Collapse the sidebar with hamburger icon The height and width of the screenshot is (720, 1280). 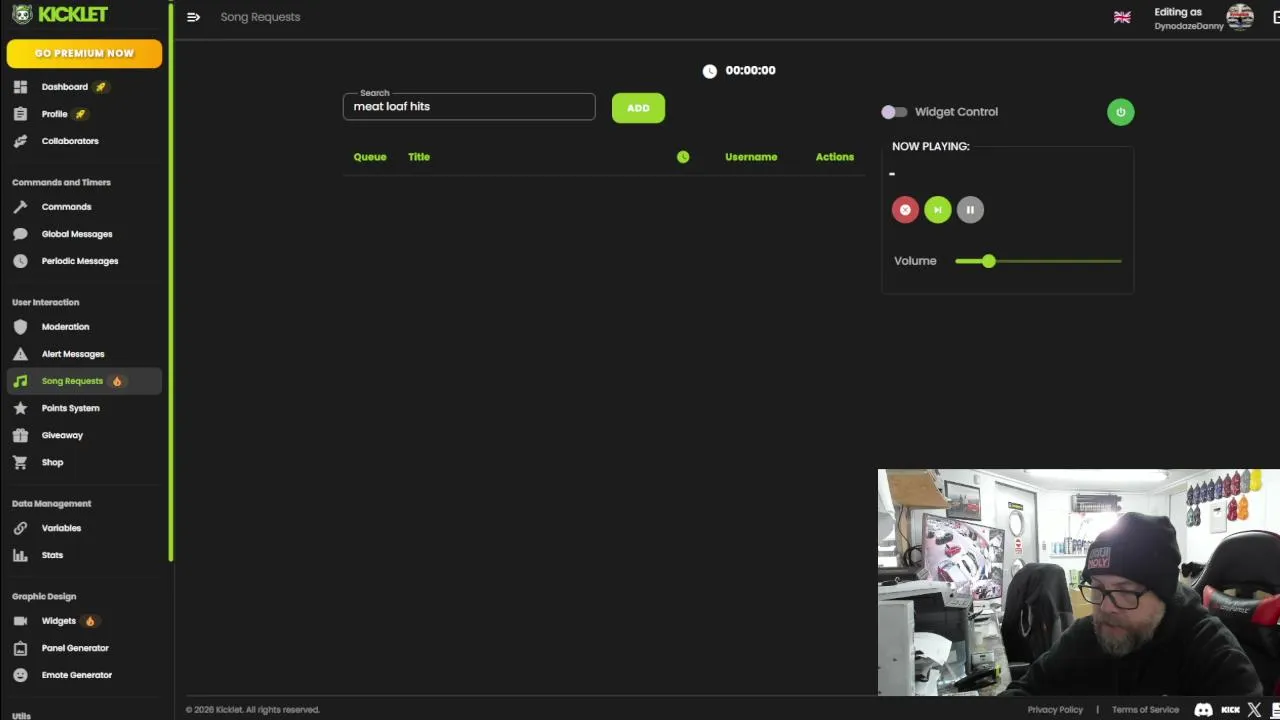point(193,17)
